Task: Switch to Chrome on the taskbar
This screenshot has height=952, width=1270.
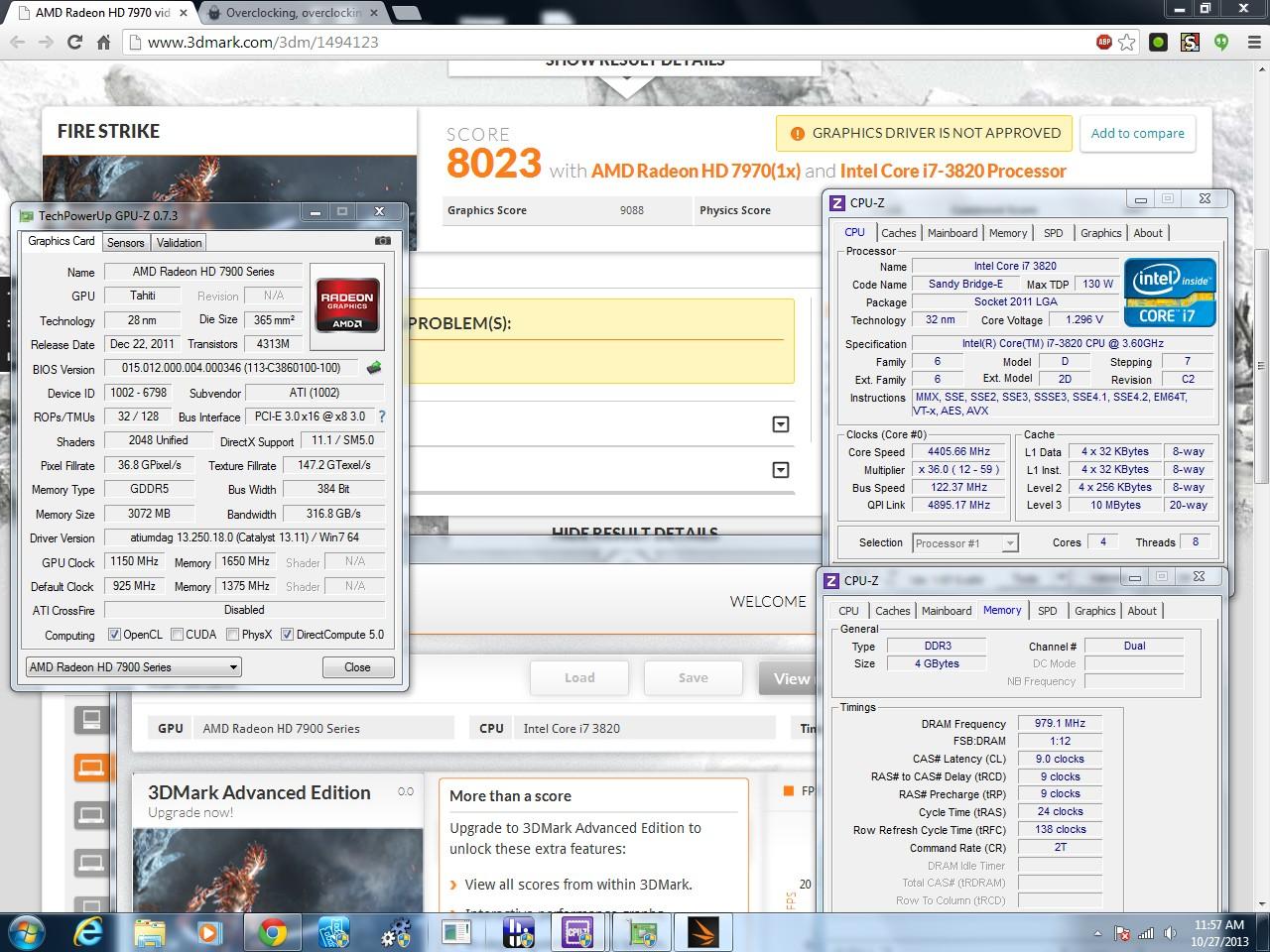Action: (273, 932)
